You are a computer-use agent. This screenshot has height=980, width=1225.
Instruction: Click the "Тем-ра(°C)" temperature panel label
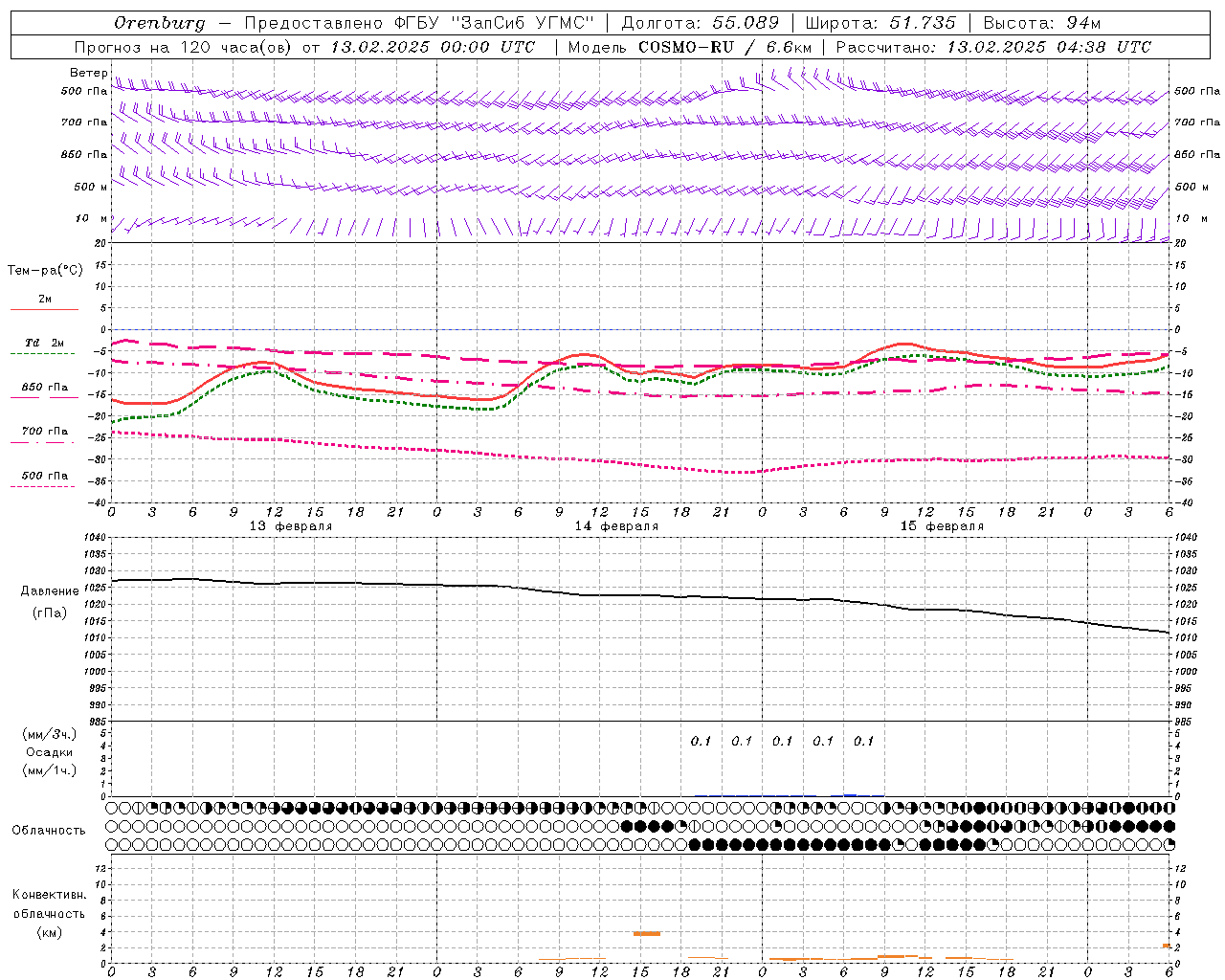(x=45, y=271)
